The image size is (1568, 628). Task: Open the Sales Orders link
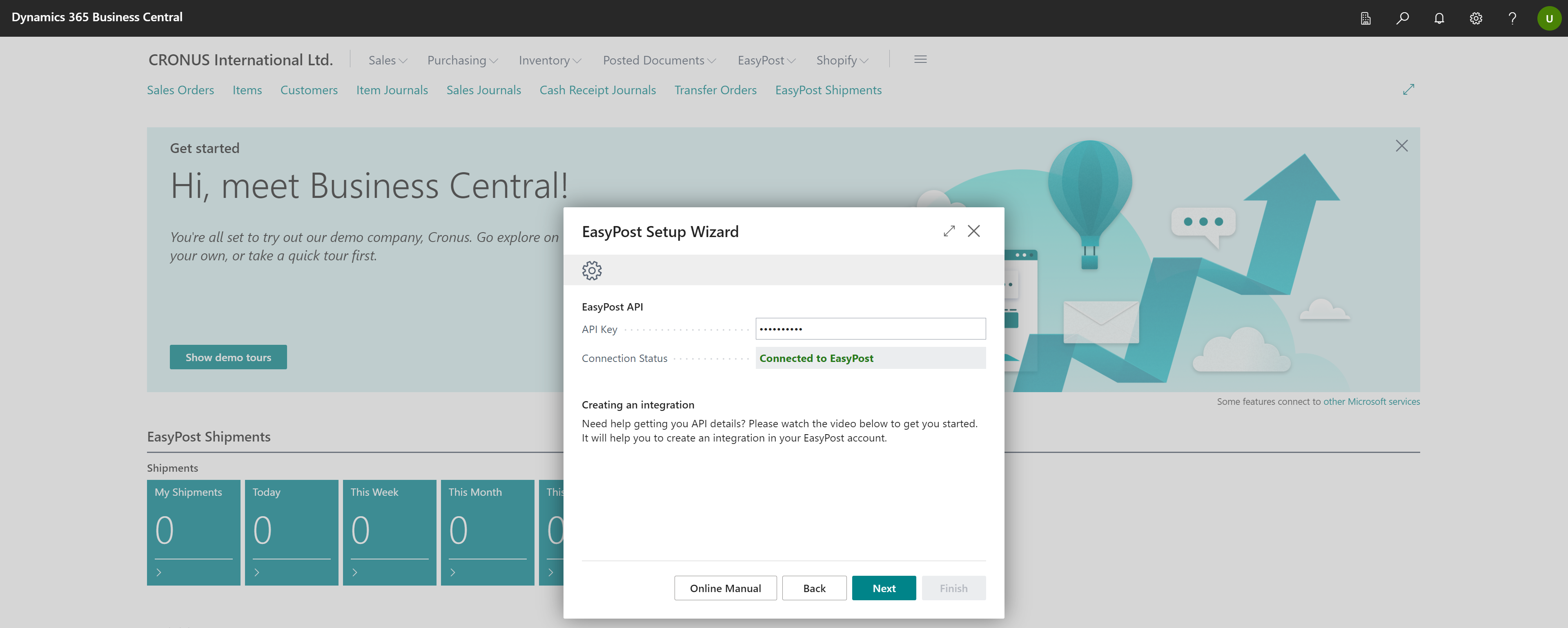pos(180,90)
